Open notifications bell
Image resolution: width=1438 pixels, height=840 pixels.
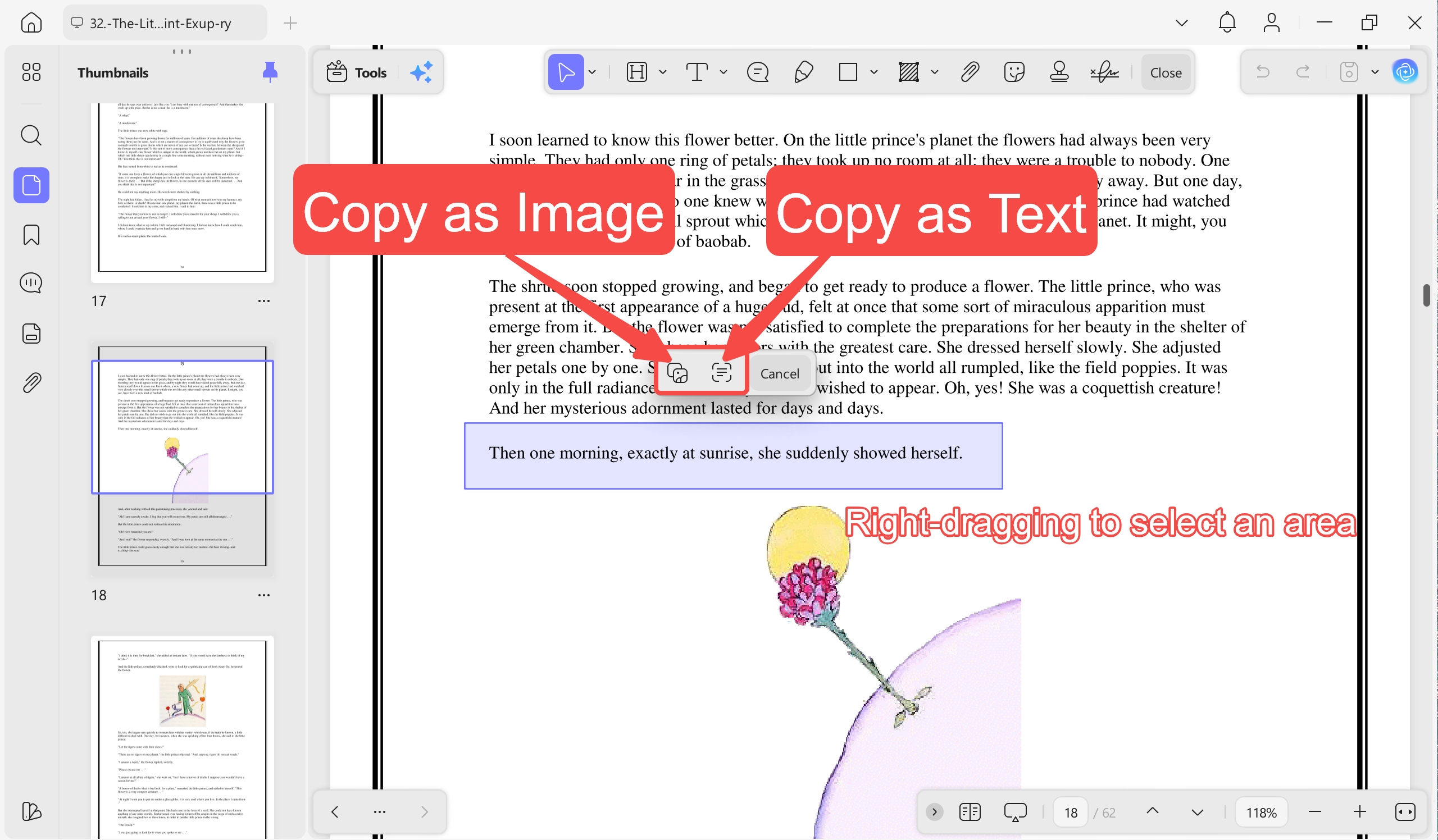click(1227, 23)
